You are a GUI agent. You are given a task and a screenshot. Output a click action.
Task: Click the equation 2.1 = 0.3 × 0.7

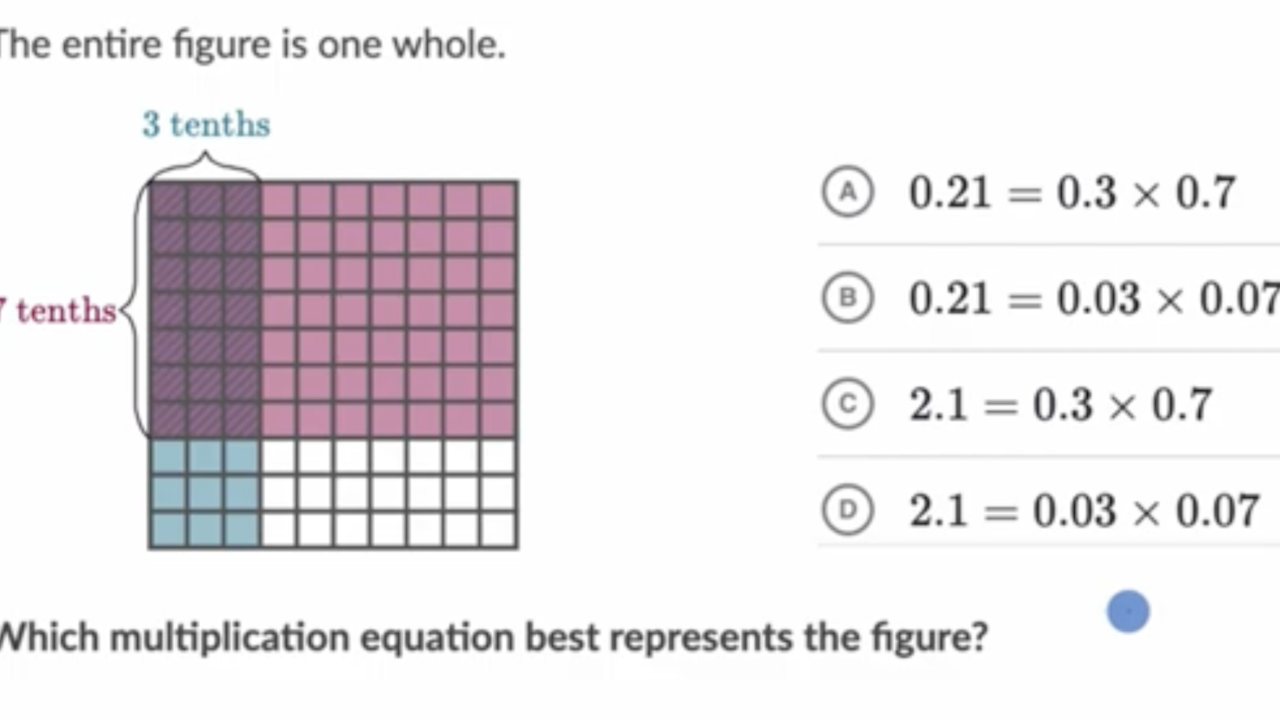[x=1060, y=404]
